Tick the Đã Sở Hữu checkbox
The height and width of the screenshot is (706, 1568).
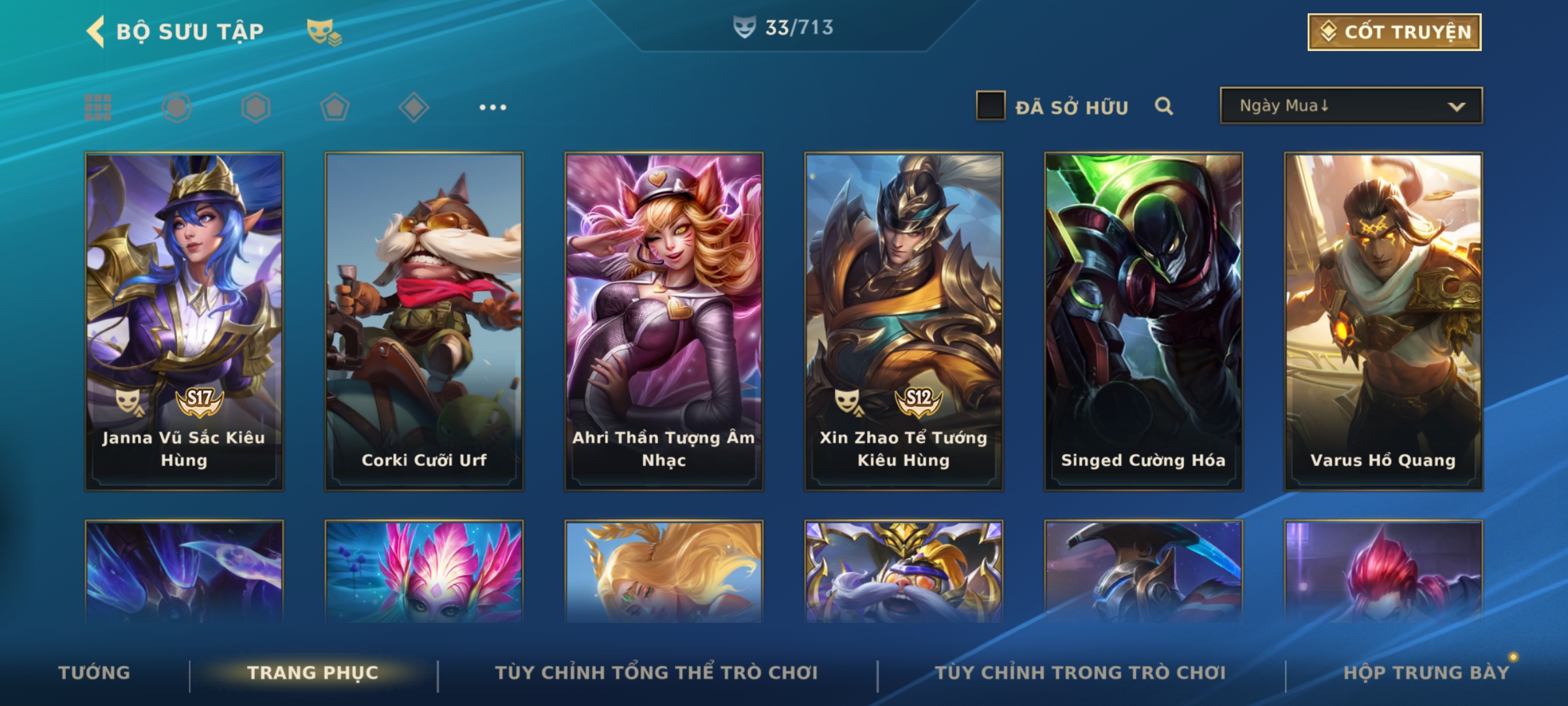[990, 106]
